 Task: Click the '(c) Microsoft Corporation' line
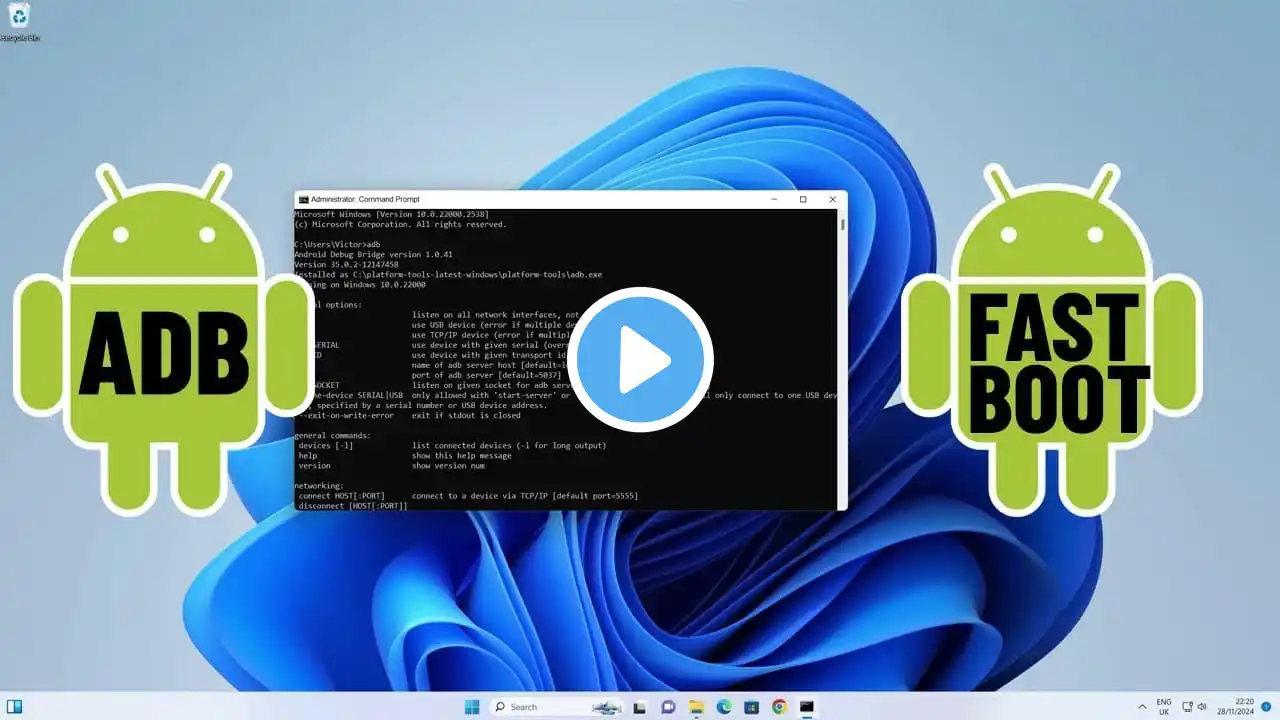(400, 225)
